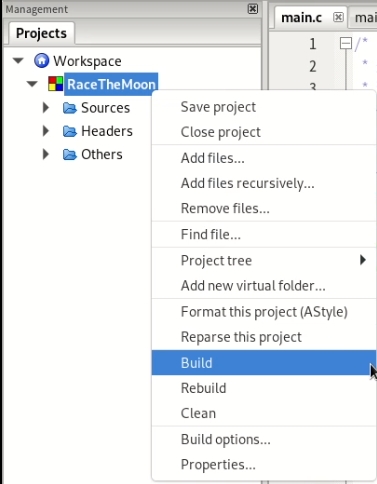Close the Management panel
377x484 pixels.
coord(253,9)
